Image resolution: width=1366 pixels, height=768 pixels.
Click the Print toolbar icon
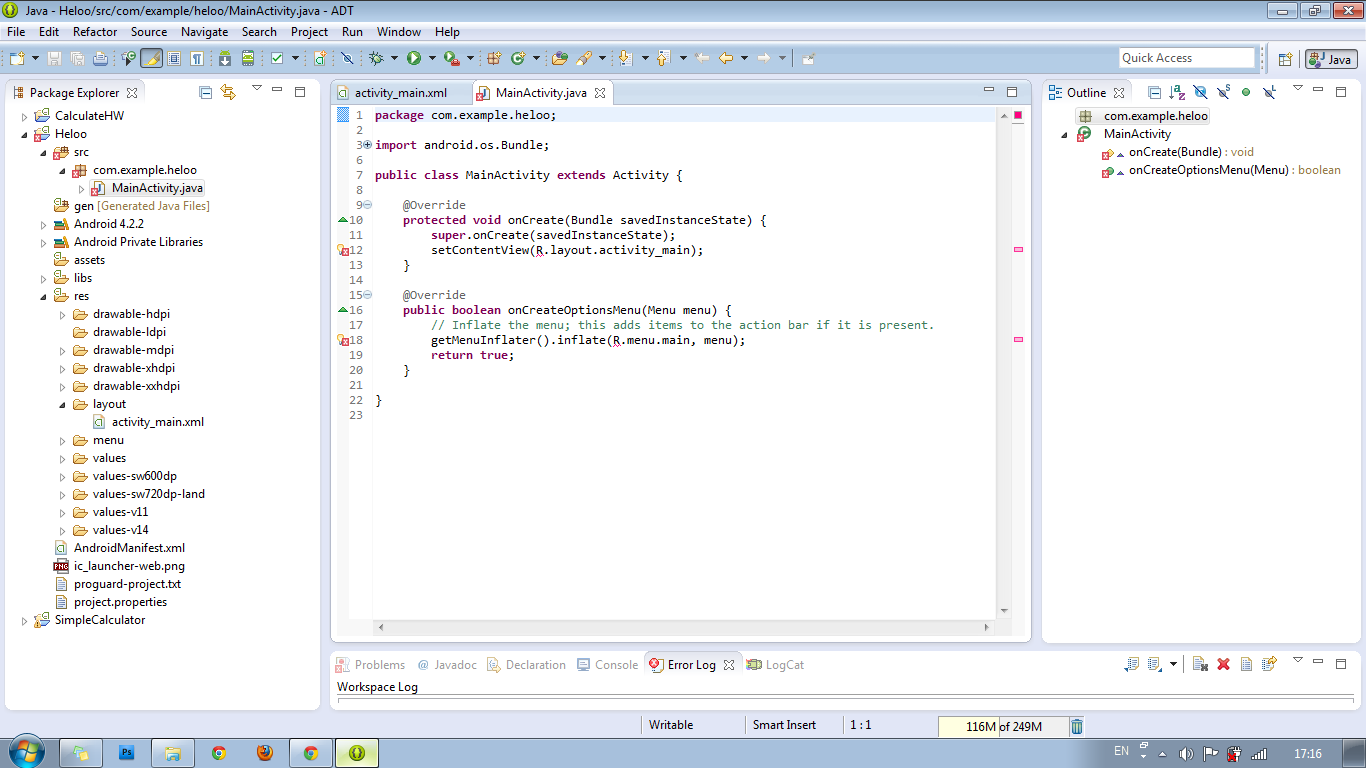coord(100,58)
